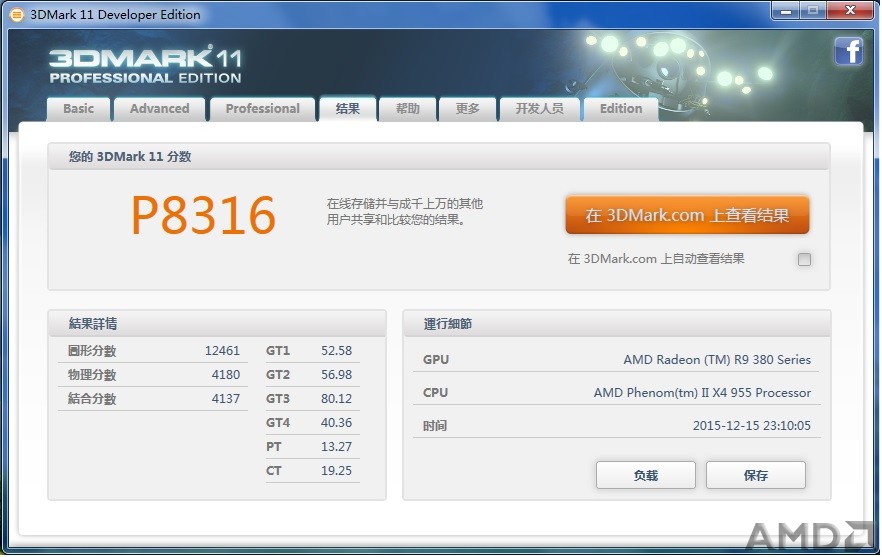Click the P8316 score text

click(203, 215)
